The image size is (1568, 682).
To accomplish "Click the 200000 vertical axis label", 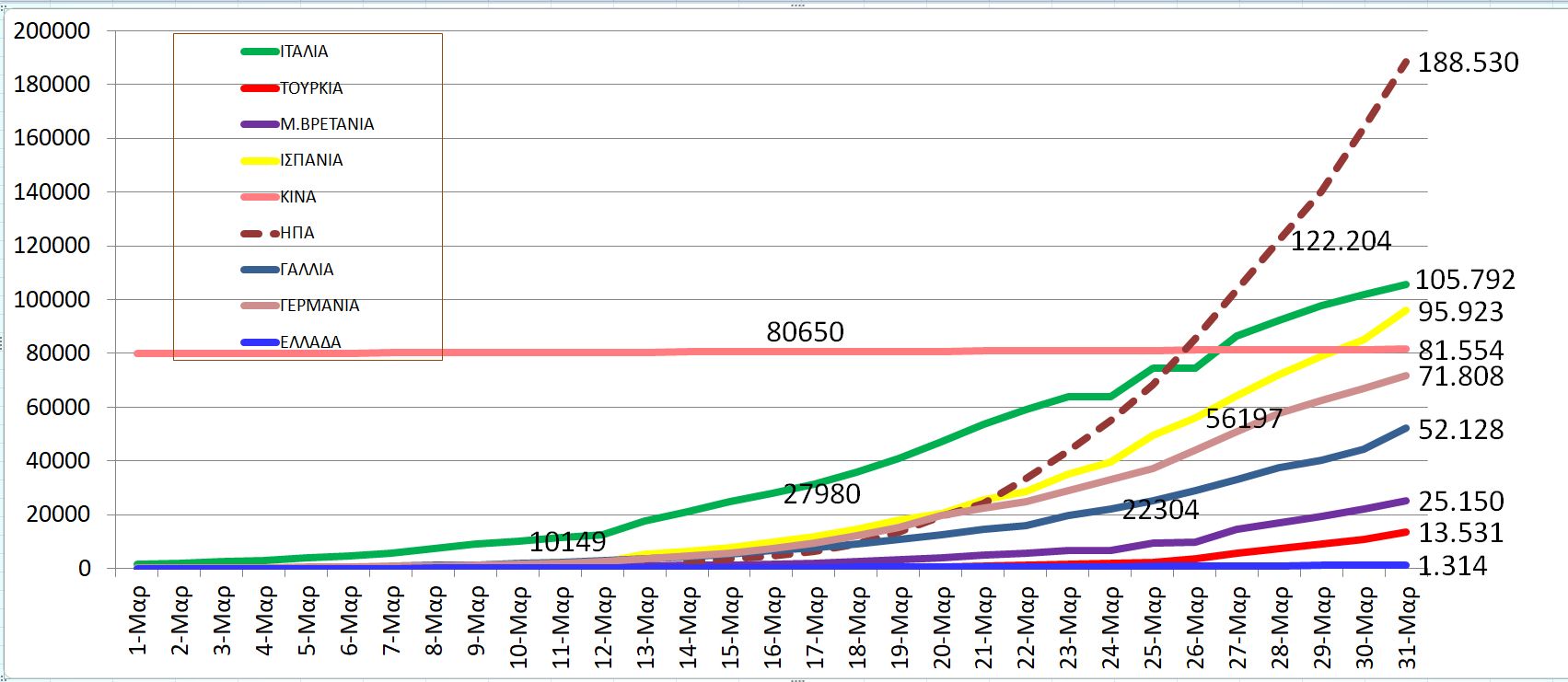I will [x=52, y=31].
